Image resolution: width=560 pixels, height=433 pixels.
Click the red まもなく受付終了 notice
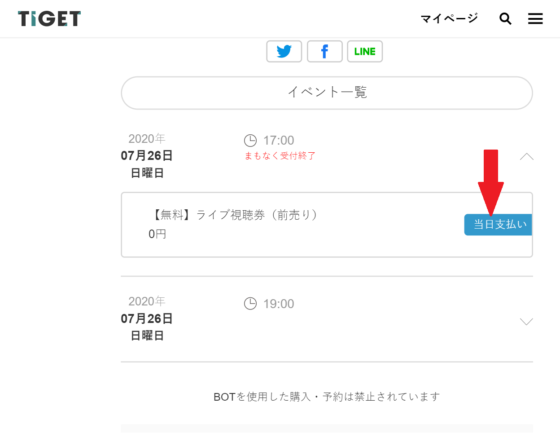pyautogui.click(x=280, y=156)
